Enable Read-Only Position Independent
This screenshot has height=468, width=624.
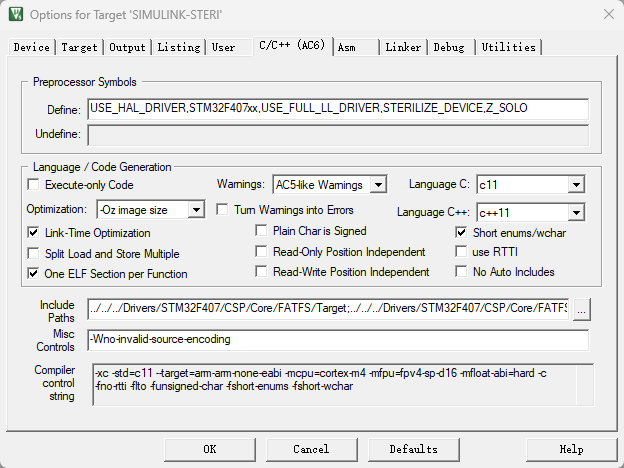point(261,252)
